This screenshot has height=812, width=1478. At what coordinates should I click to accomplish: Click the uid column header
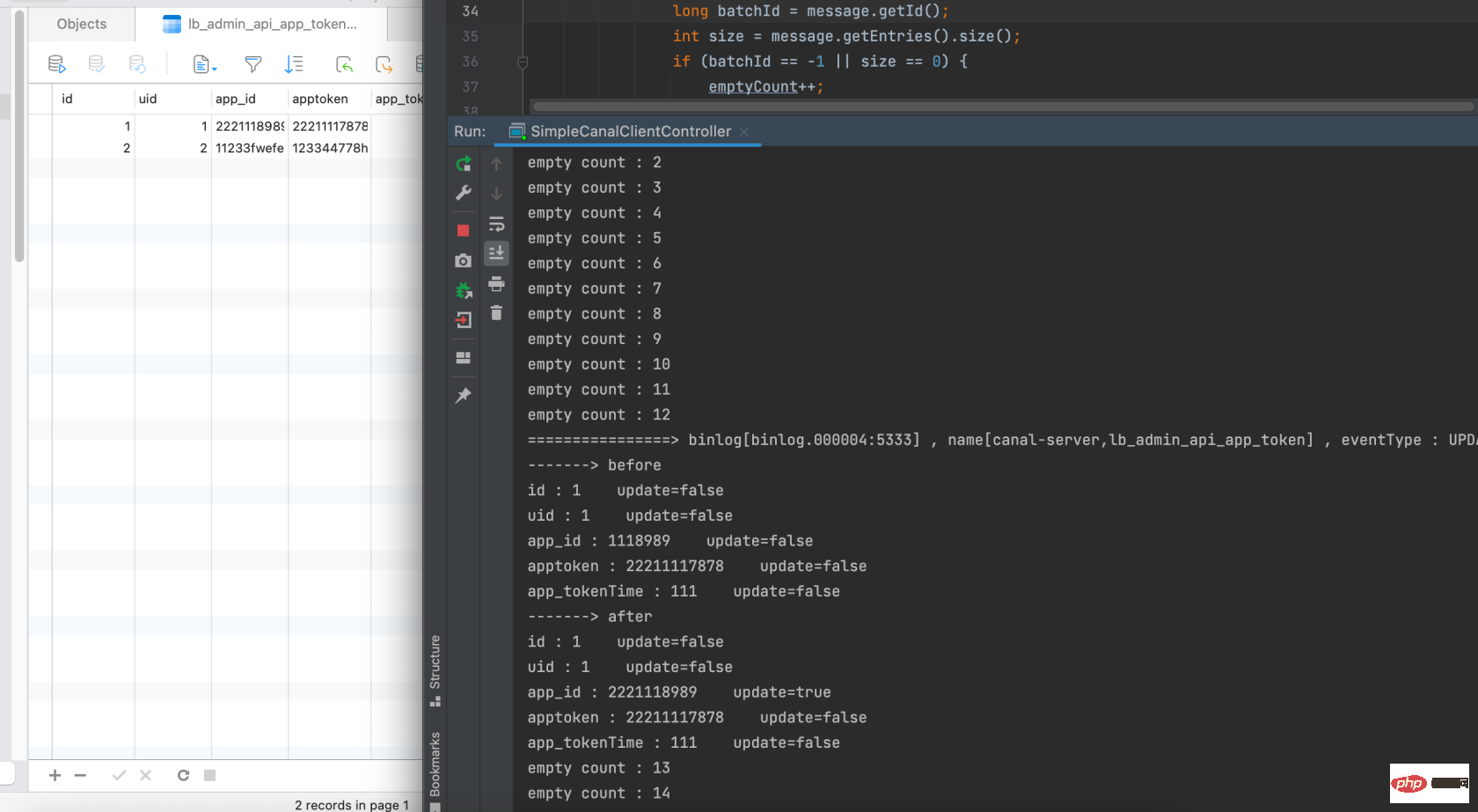tap(172, 99)
